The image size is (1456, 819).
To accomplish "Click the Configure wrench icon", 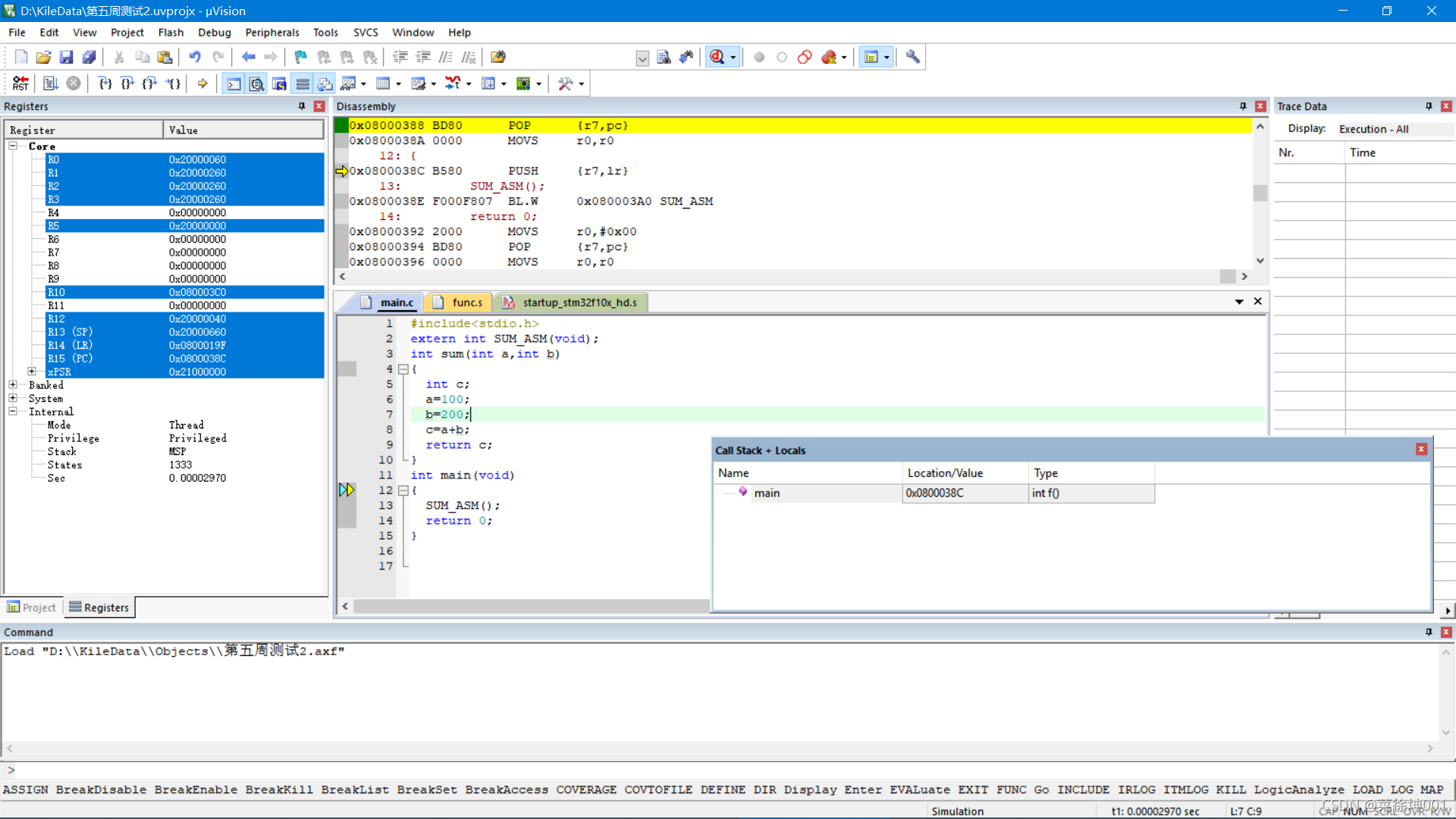I will tap(912, 57).
